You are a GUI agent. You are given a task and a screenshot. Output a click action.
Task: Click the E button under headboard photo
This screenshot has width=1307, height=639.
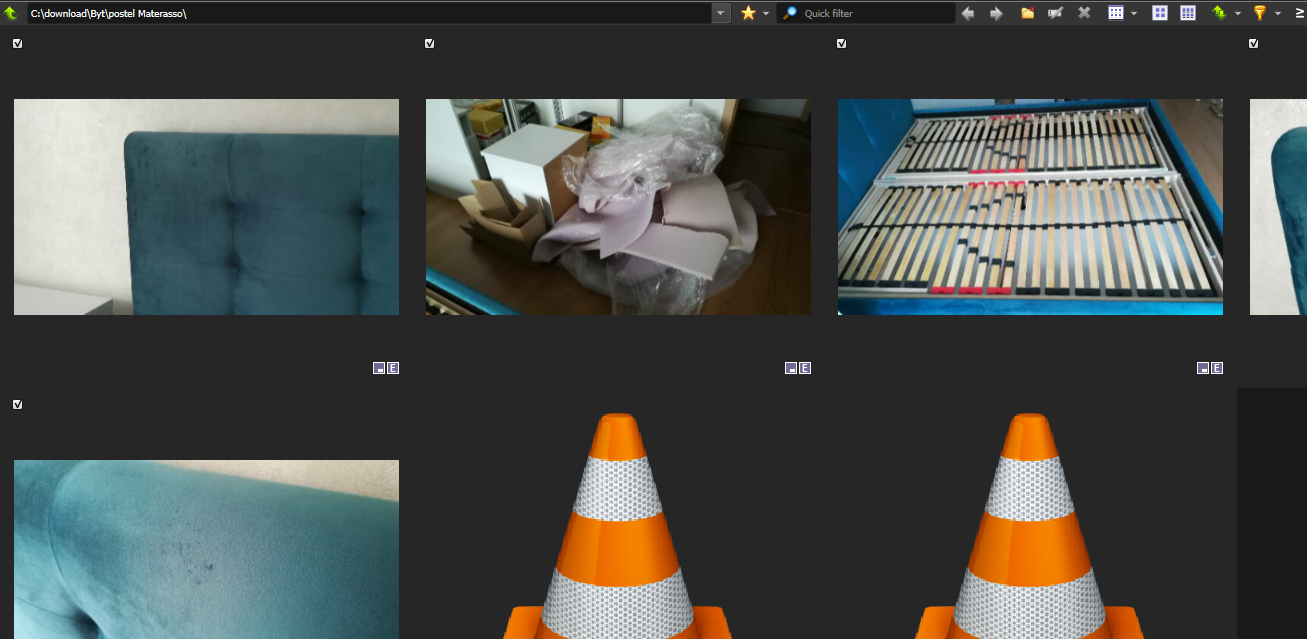393,368
